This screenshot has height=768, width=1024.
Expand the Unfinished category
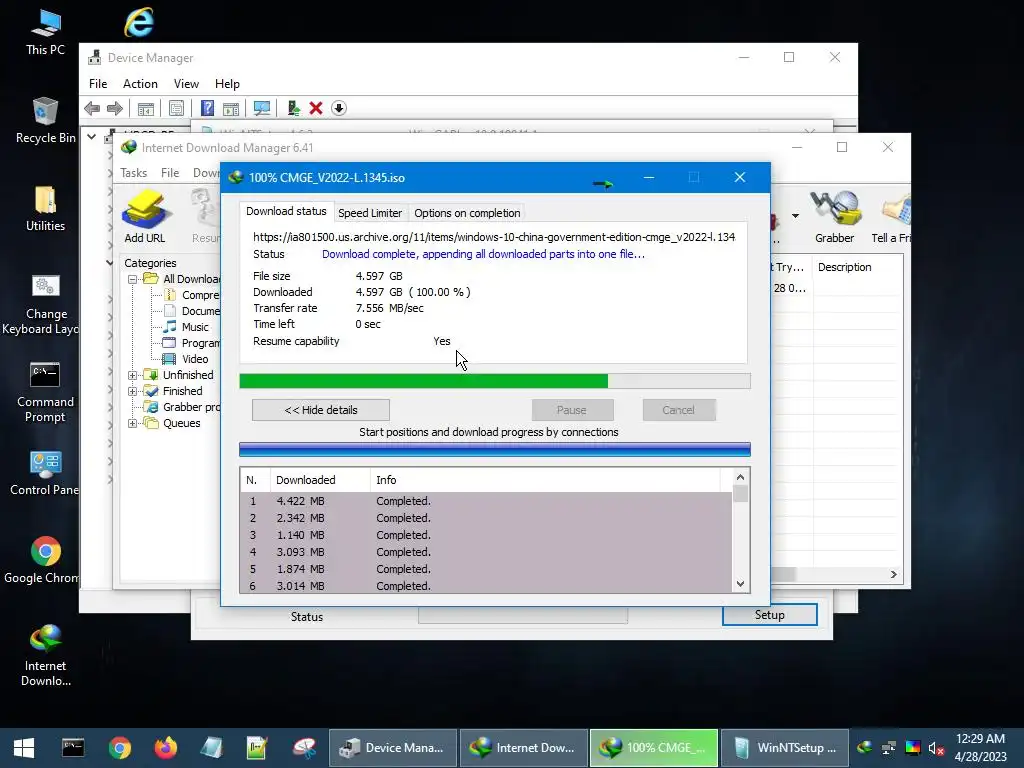(x=133, y=375)
